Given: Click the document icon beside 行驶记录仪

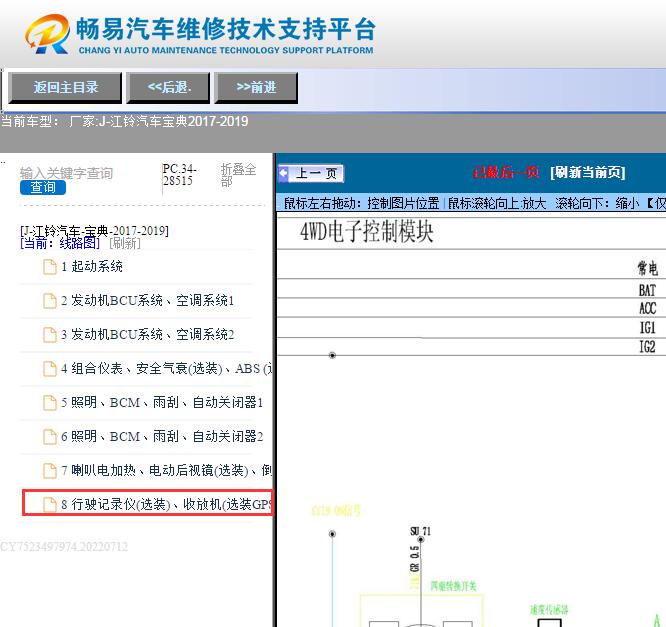Looking at the screenshot, I should [50, 505].
